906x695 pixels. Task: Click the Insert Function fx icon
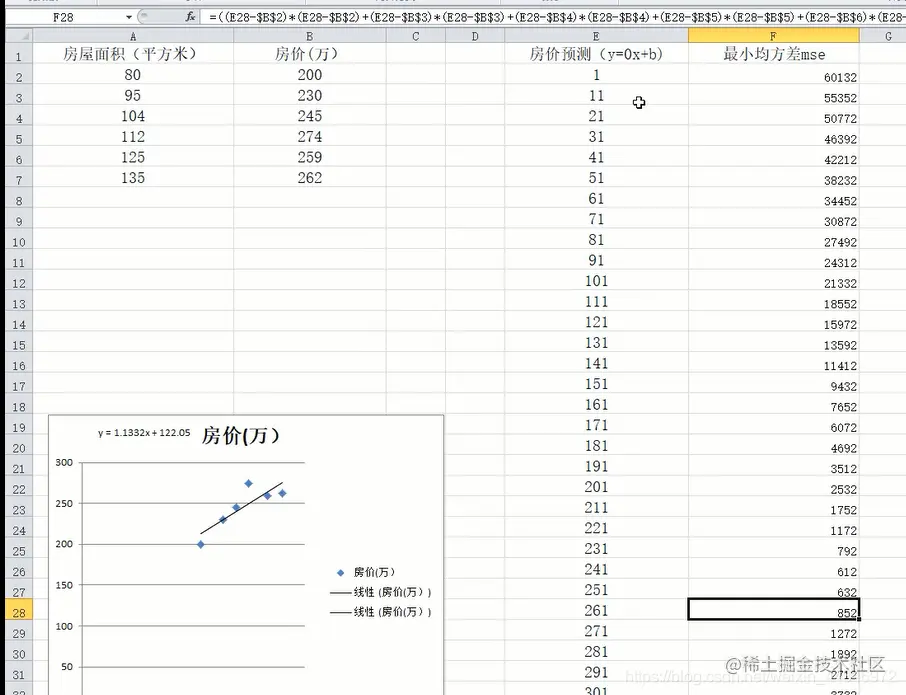[189, 16]
